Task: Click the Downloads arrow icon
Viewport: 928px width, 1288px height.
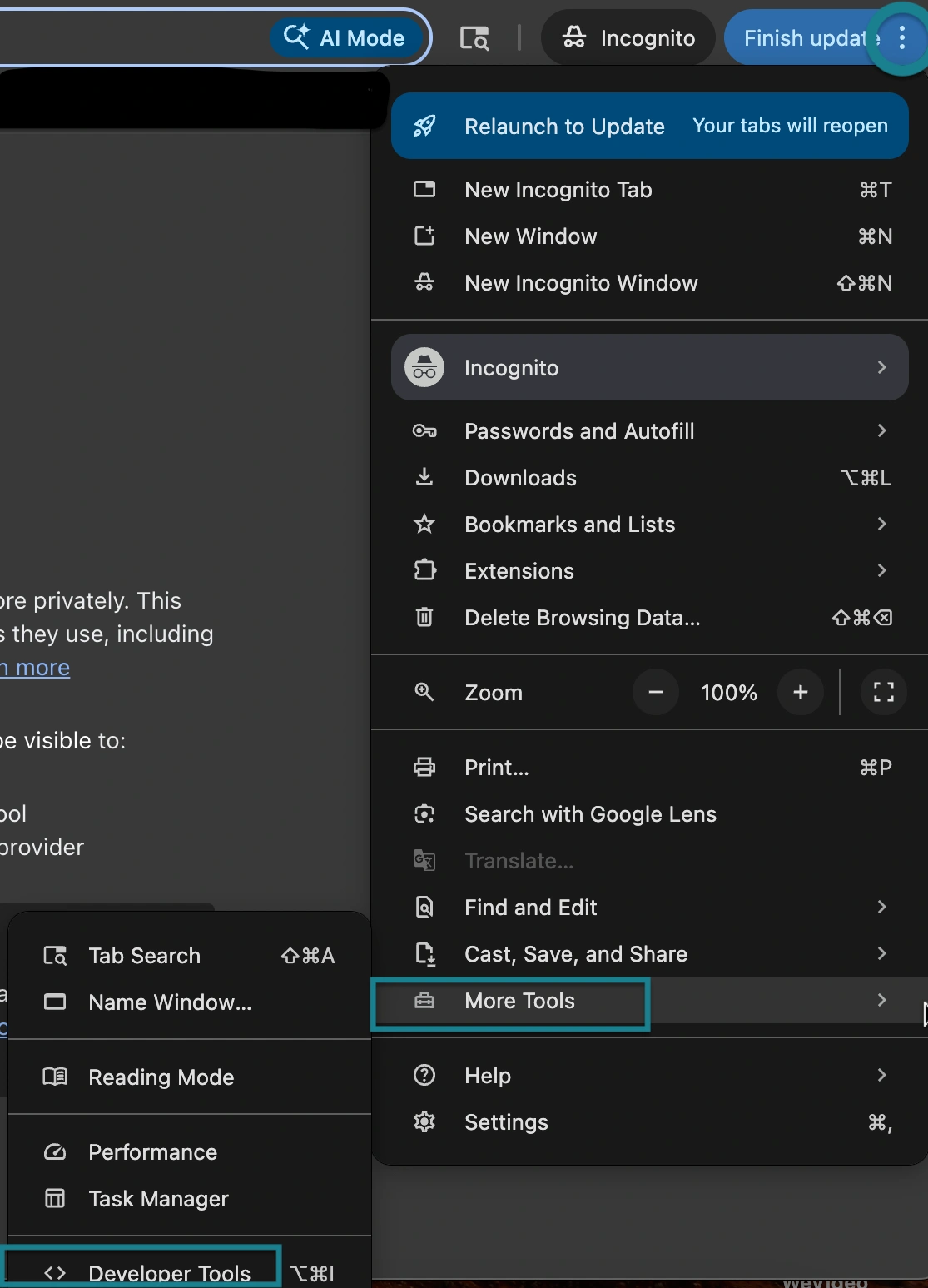Action: [424, 477]
